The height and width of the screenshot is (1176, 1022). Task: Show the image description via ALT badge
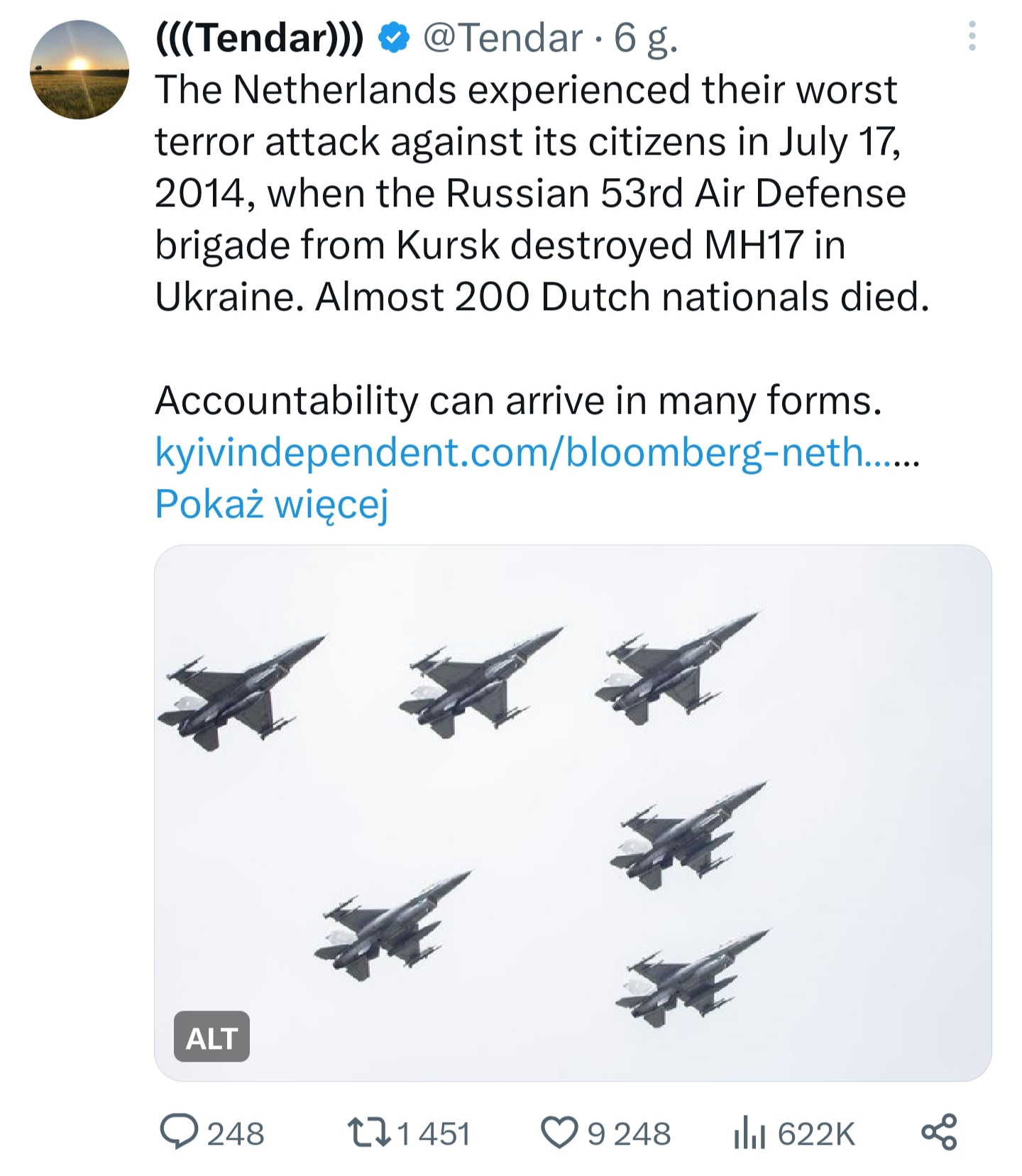click(211, 1037)
